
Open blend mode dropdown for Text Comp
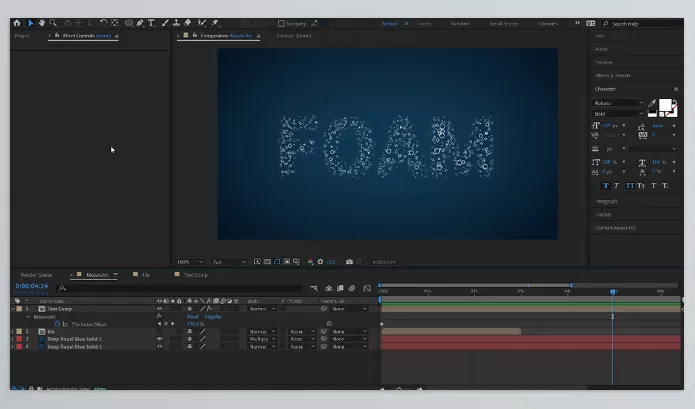point(262,309)
